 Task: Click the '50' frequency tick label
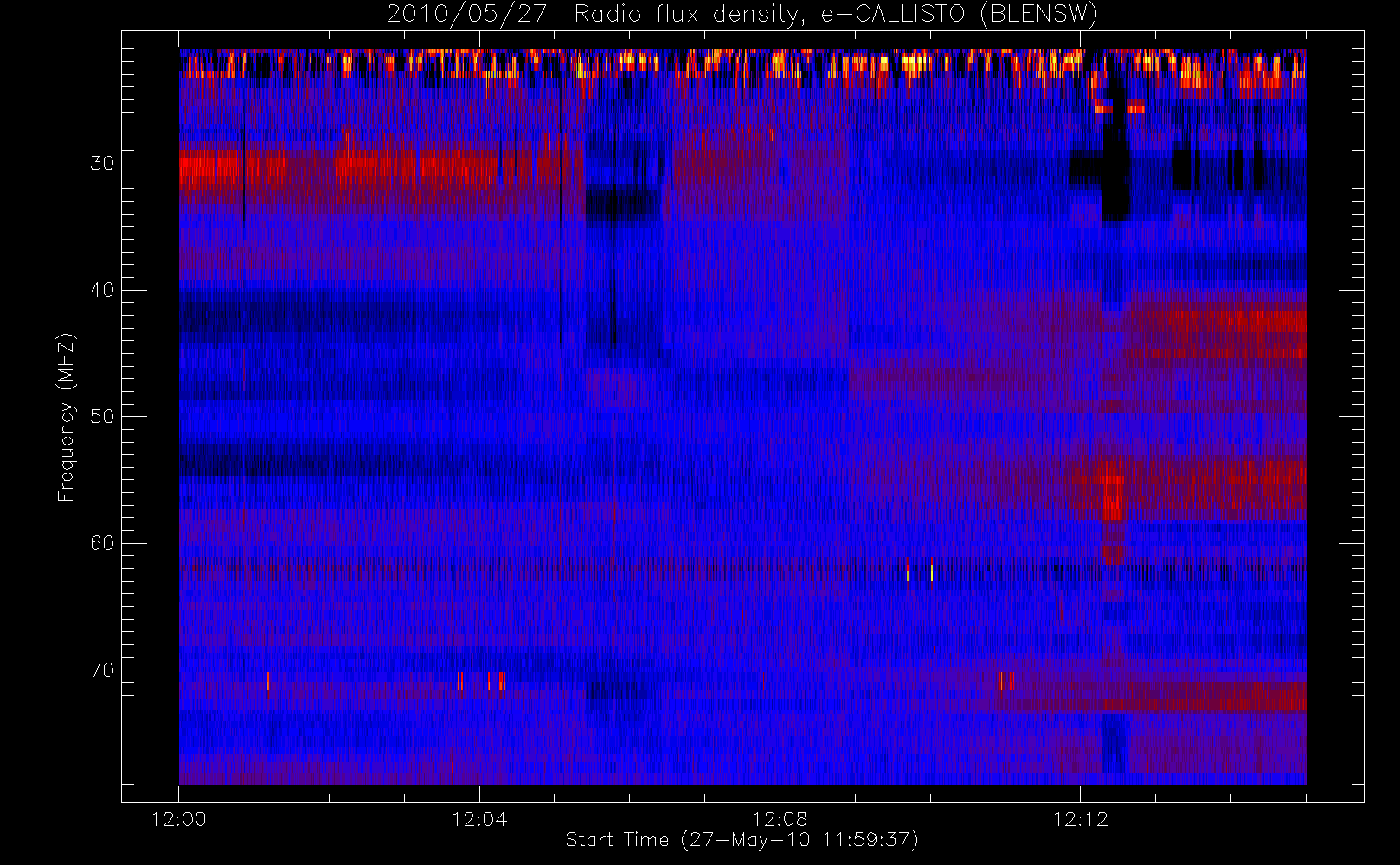coord(102,417)
